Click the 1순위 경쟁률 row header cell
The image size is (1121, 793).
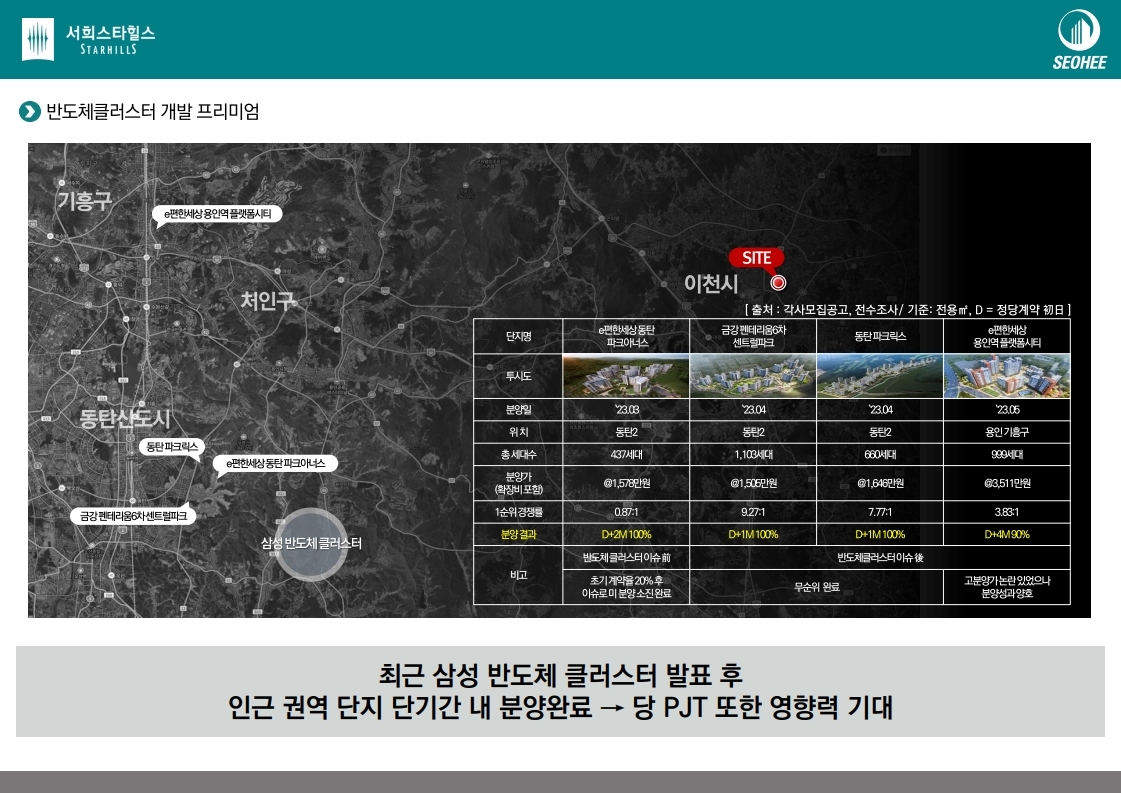(x=518, y=512)
